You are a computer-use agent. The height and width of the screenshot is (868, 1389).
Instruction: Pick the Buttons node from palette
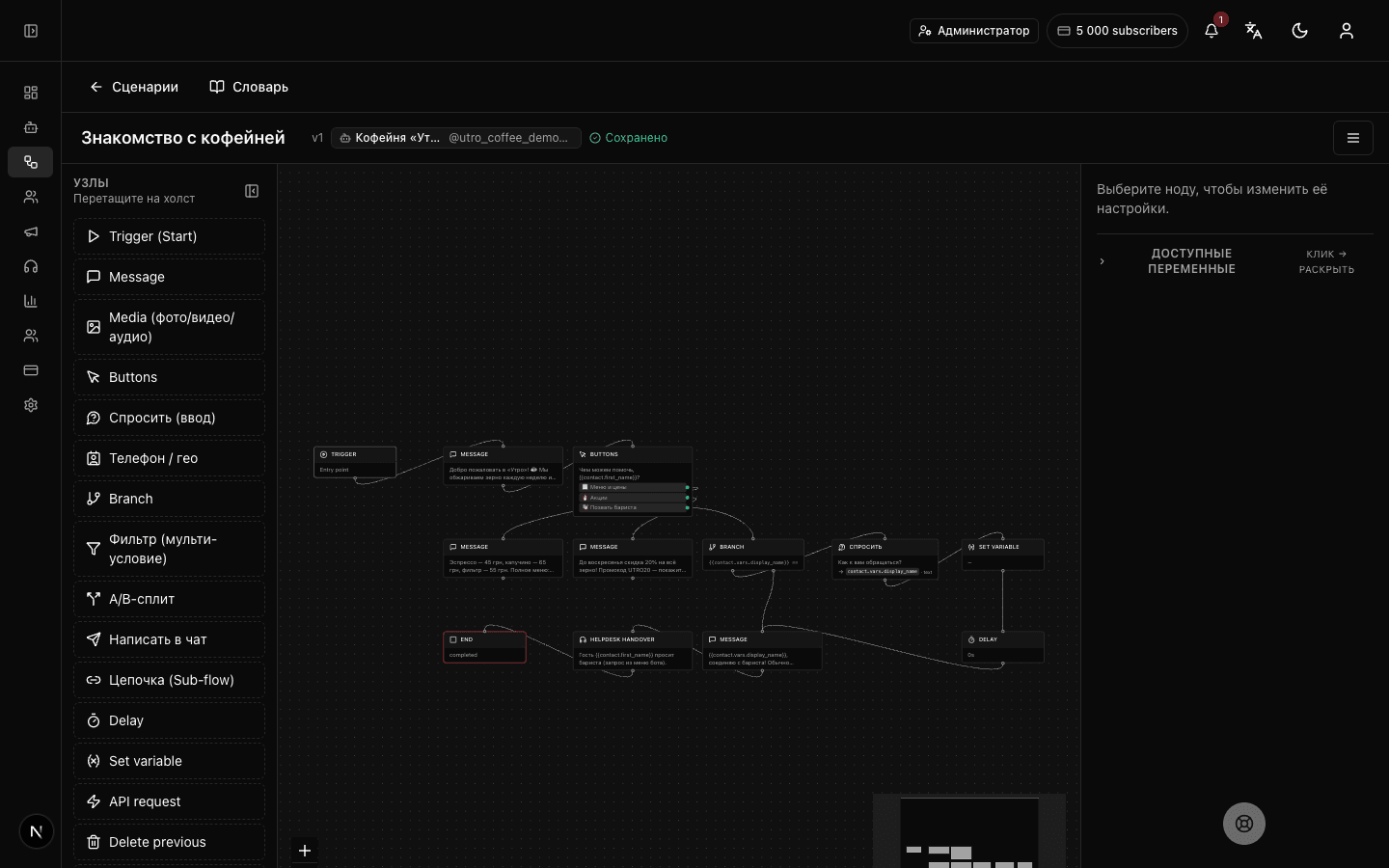[x=170, y=377]
